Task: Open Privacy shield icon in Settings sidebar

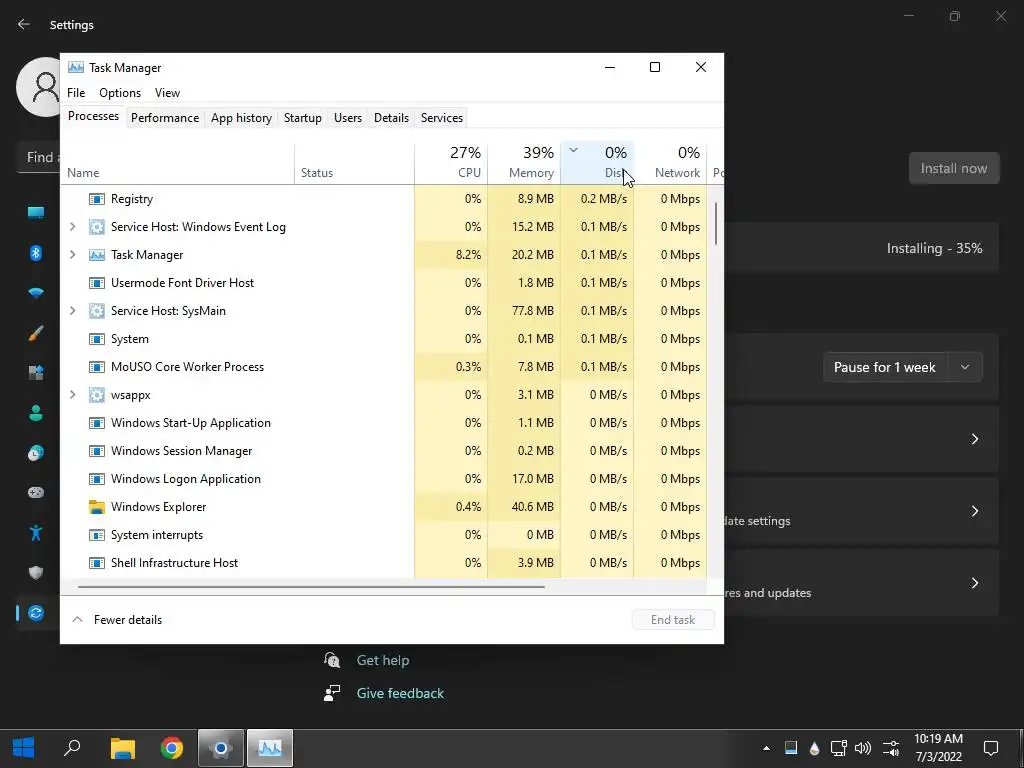Action: click(36, 573)
